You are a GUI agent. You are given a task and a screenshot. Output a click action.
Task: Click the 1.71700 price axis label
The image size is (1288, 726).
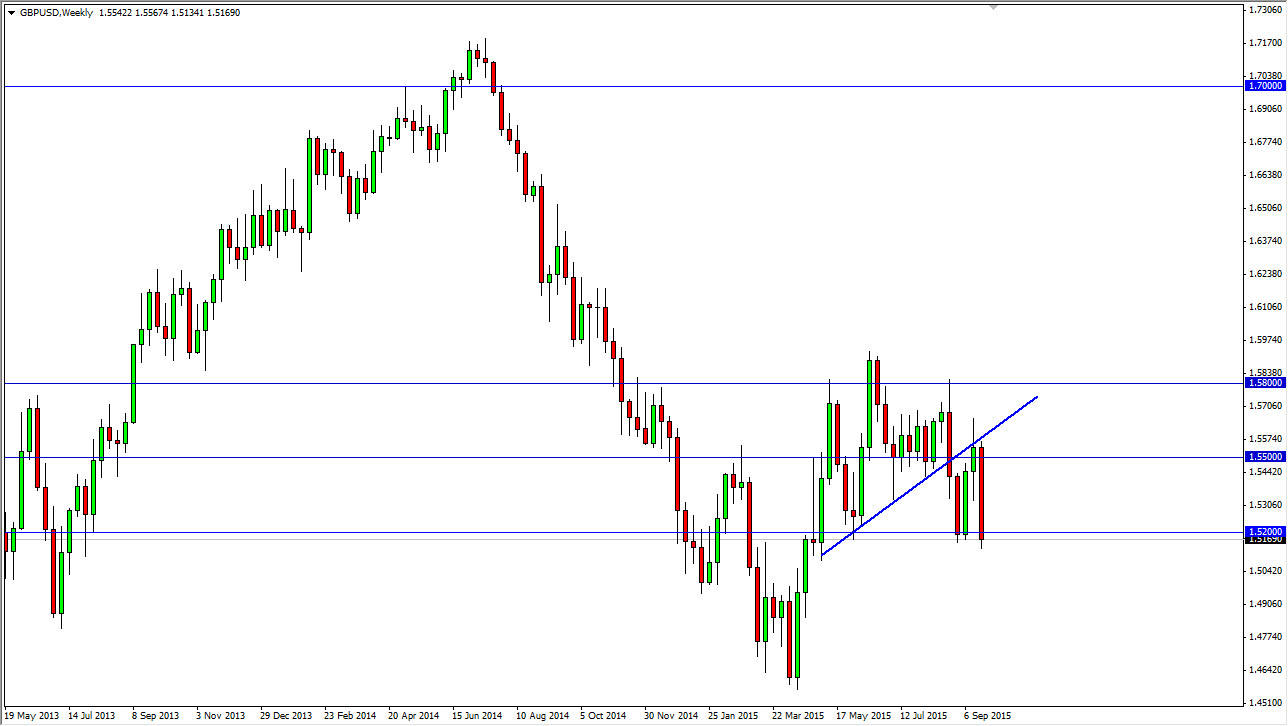click(1266, 42)
